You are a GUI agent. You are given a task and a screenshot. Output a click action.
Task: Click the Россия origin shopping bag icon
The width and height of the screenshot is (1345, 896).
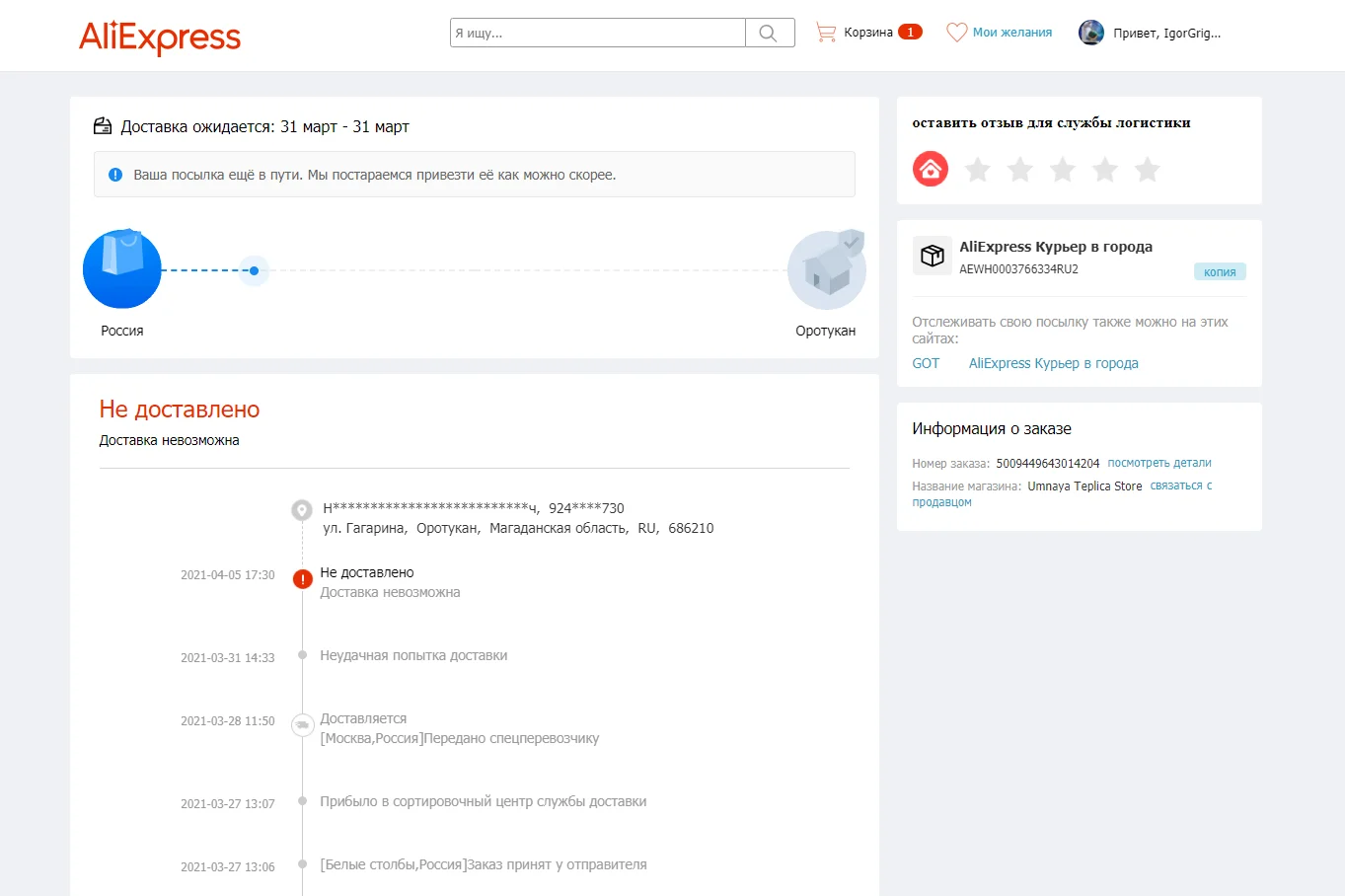point(122,269)
